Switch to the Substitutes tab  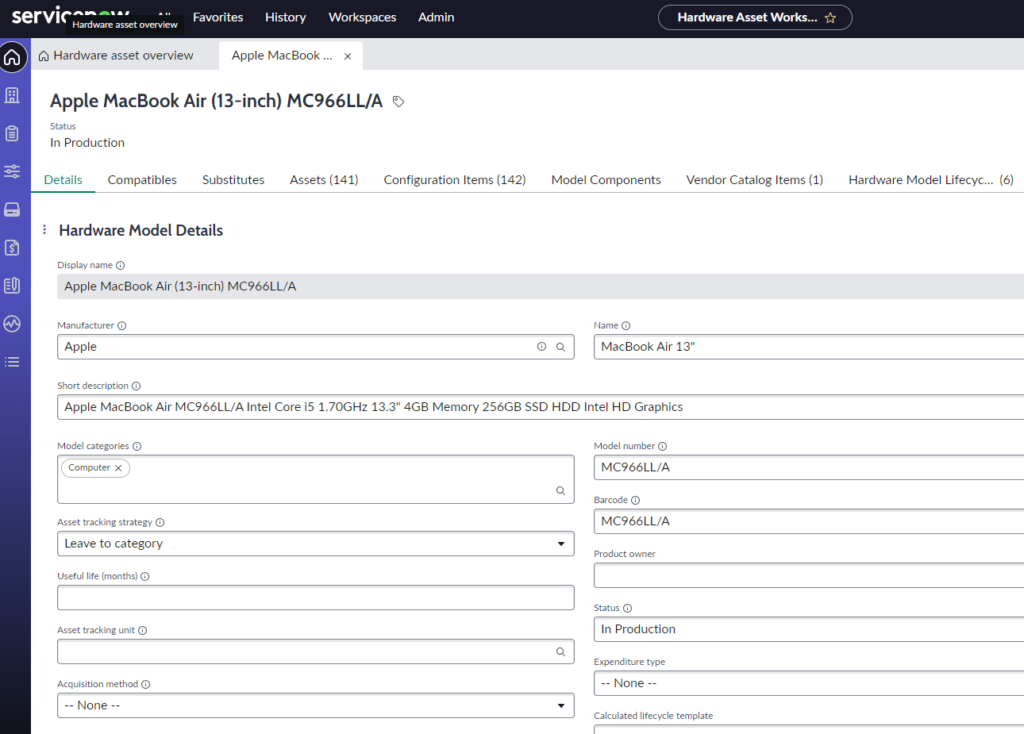pyautogui.click(x=233, y=180)
